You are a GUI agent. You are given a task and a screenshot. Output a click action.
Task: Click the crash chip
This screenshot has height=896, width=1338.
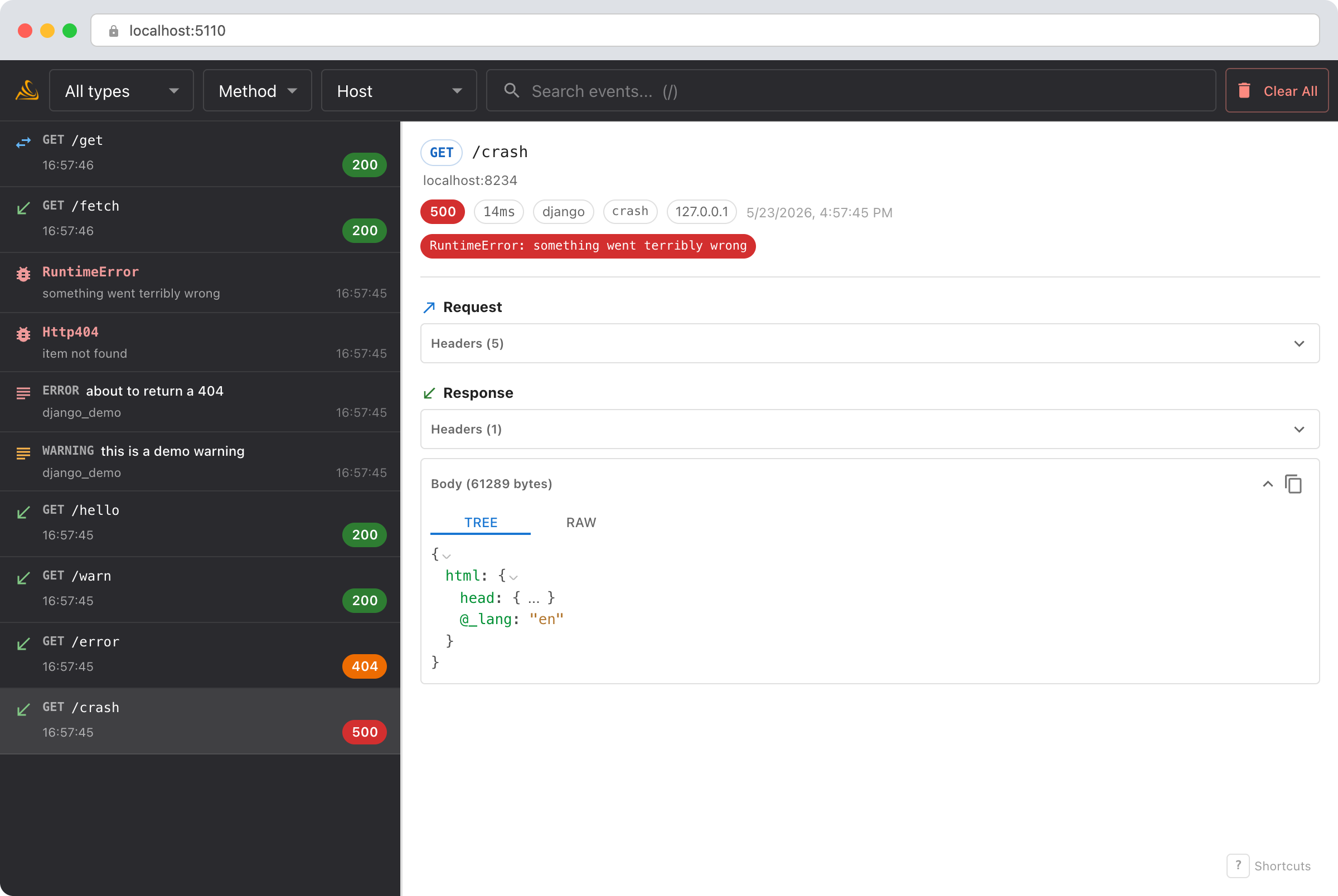coord(631,212)
